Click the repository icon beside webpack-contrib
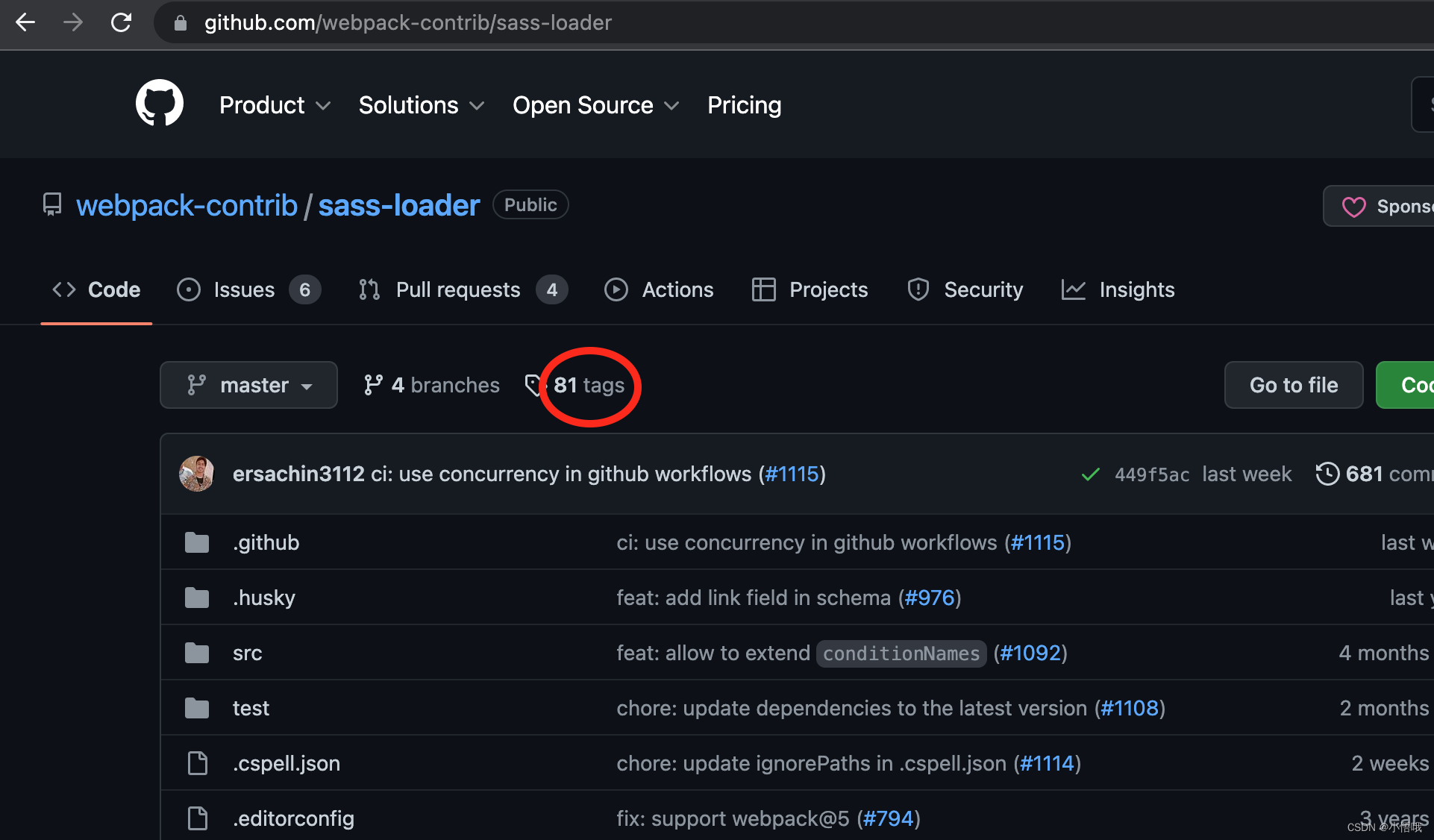 [x=52, y=204]
